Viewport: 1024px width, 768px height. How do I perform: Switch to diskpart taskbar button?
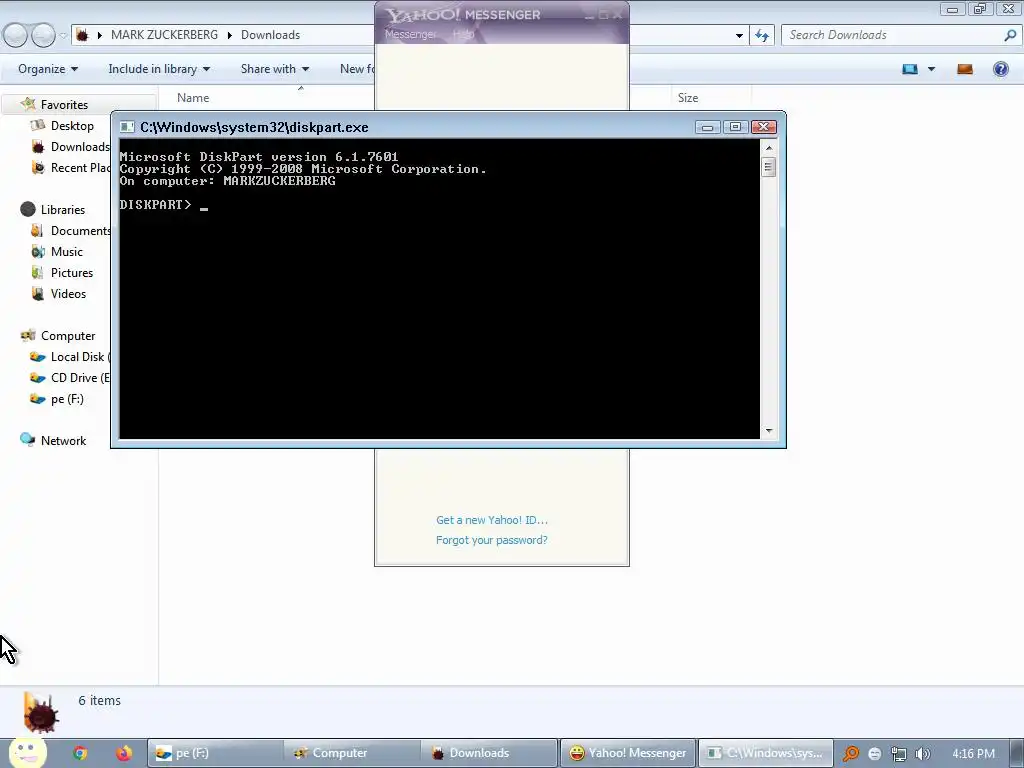pos(766,753)
